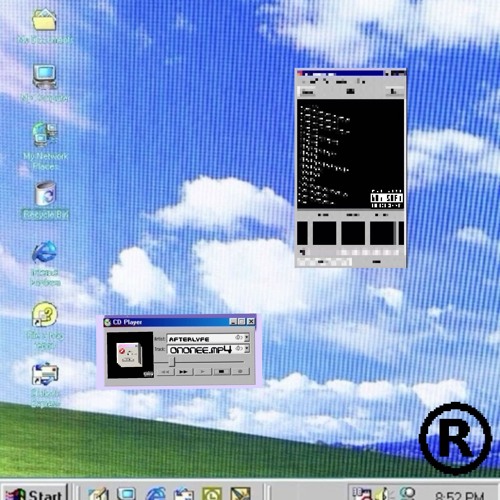The image size is (500, 500).
Task: Click the stop button in CD Player
Action: click(222, 371)
